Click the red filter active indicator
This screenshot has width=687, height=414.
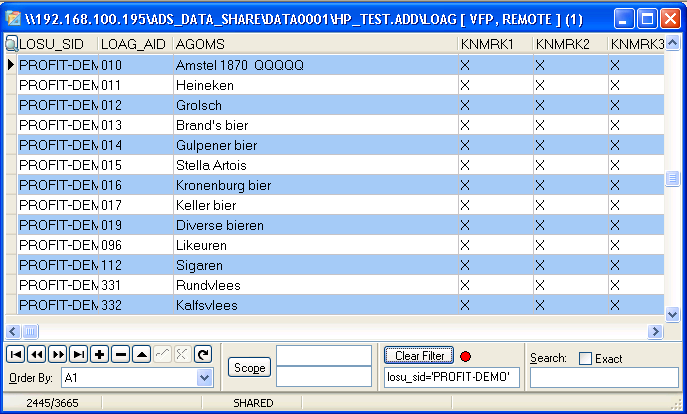click(x=466, y=357)
